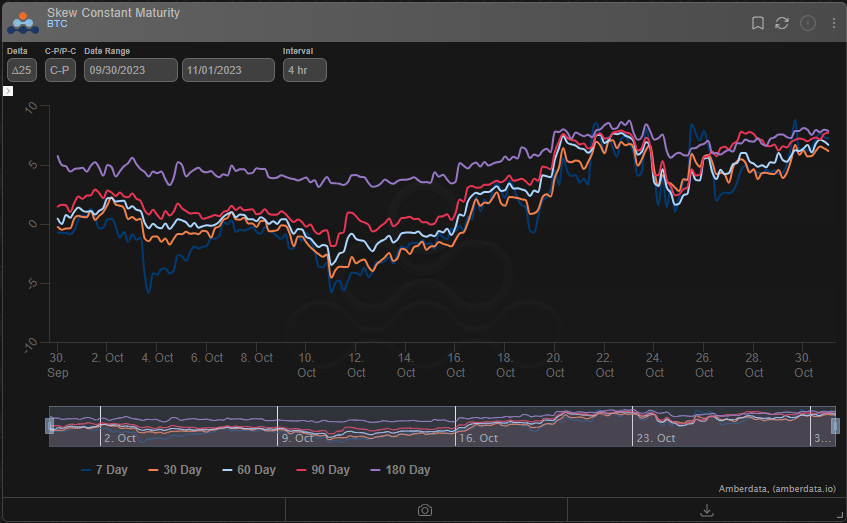Click the Amberdata (amberdata.io) credit link
Image resolution: width=847 pixels, height=523 pixels.
pos(777,488)
